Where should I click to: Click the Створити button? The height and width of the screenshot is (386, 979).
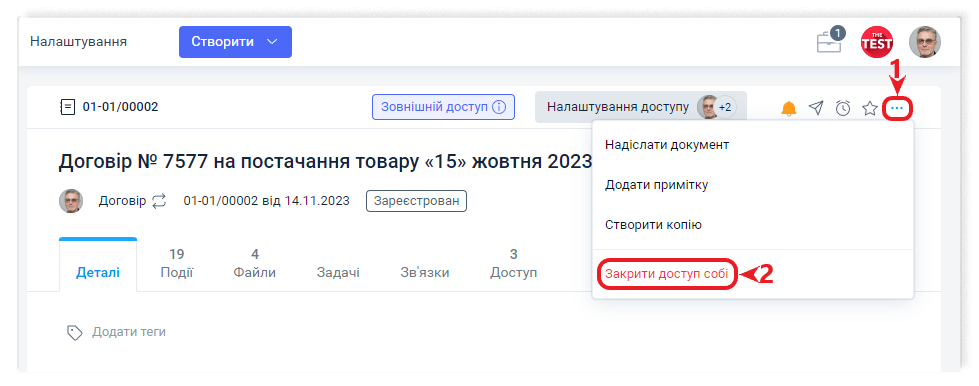click(x=235, y=42)
